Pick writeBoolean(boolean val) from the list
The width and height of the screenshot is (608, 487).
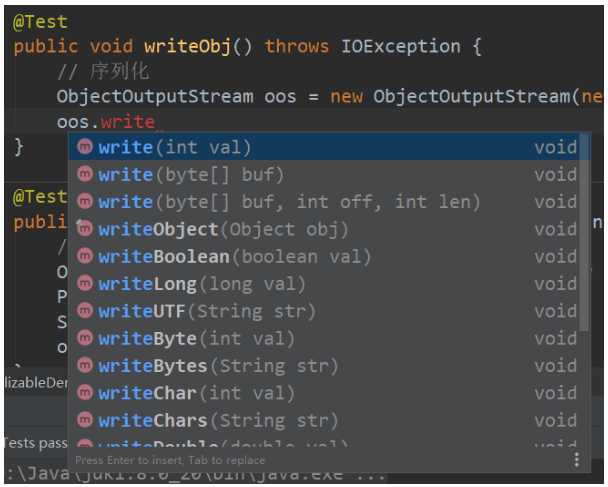[x=326, y=256]
